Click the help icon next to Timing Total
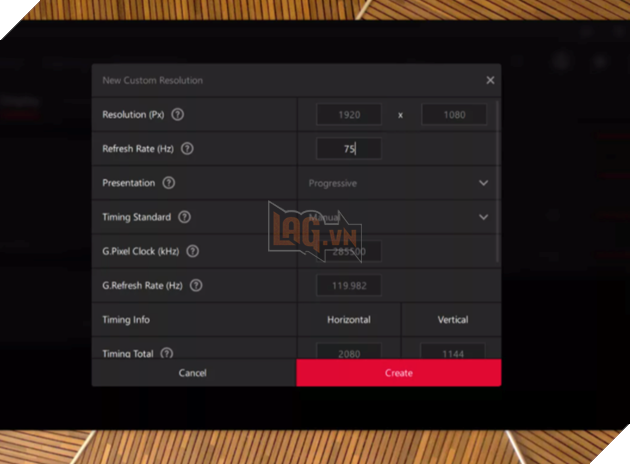 click(x=166, y=353)
